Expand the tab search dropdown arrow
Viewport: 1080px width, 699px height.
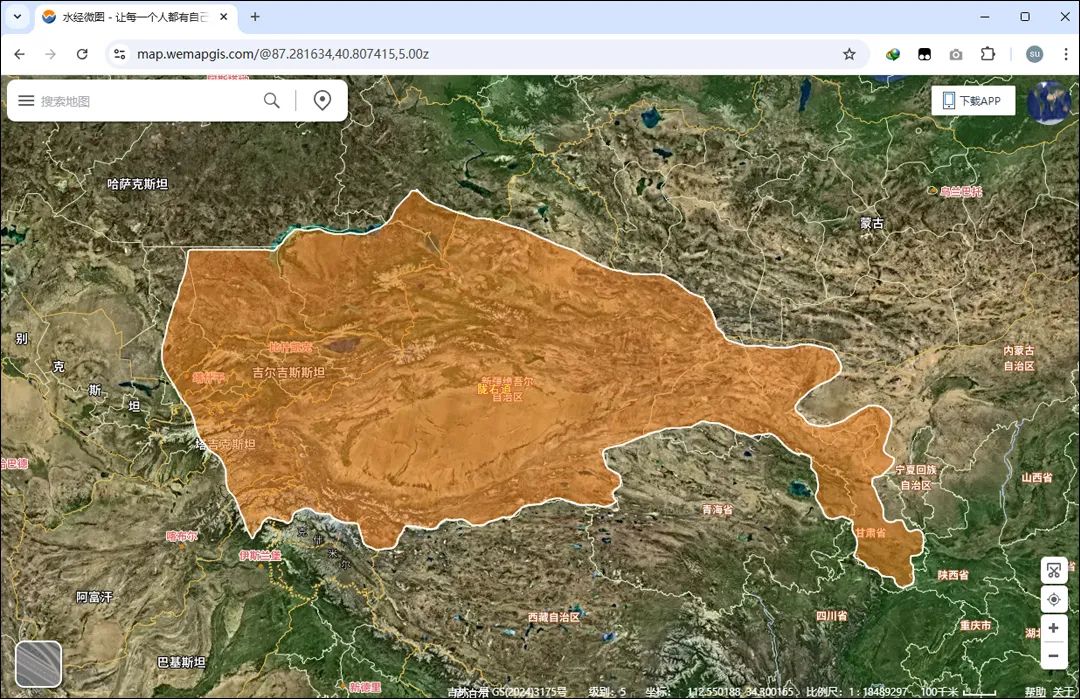click(17, 17)
